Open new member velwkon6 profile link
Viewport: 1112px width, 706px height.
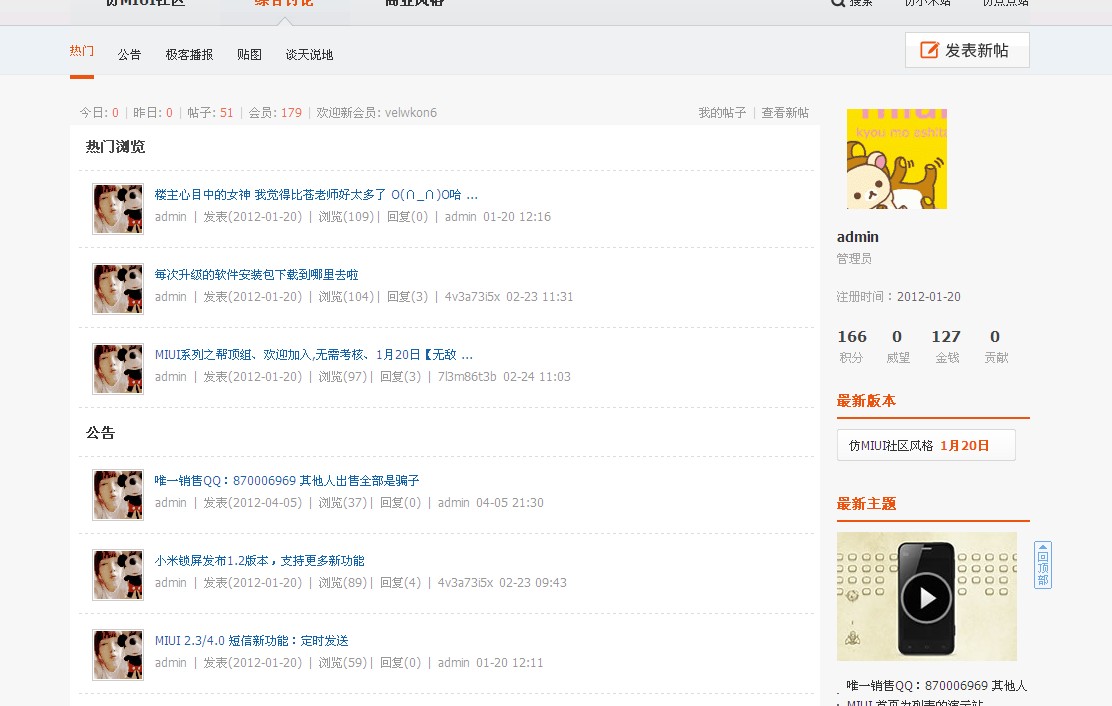tap(411, 113)
